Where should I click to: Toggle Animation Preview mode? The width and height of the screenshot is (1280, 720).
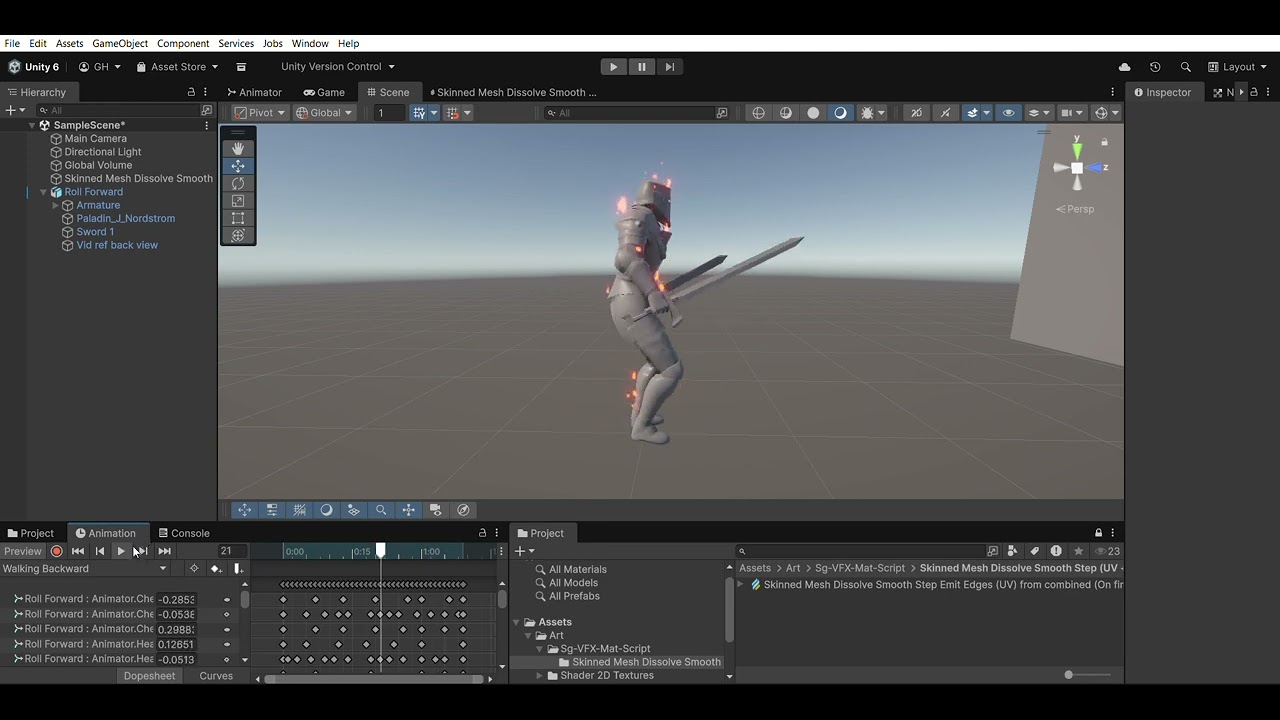pos(23,551)
